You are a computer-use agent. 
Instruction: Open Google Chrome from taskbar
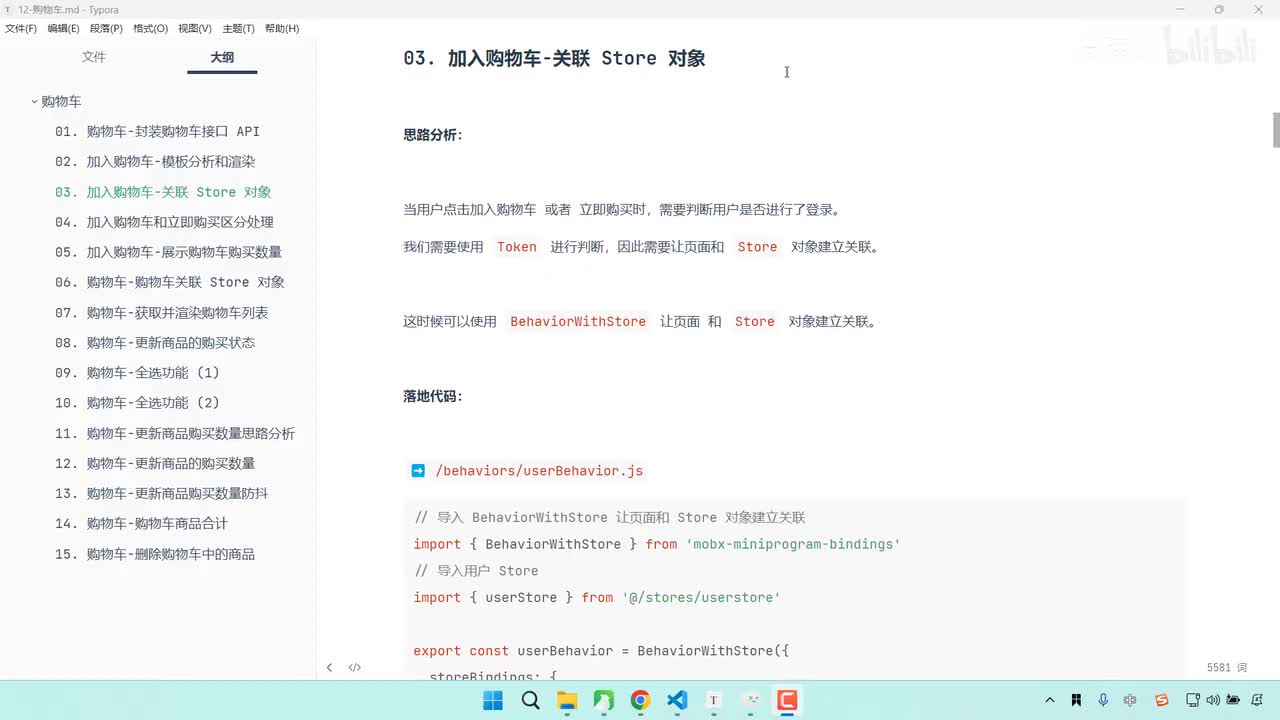click(x=640, y=700)
